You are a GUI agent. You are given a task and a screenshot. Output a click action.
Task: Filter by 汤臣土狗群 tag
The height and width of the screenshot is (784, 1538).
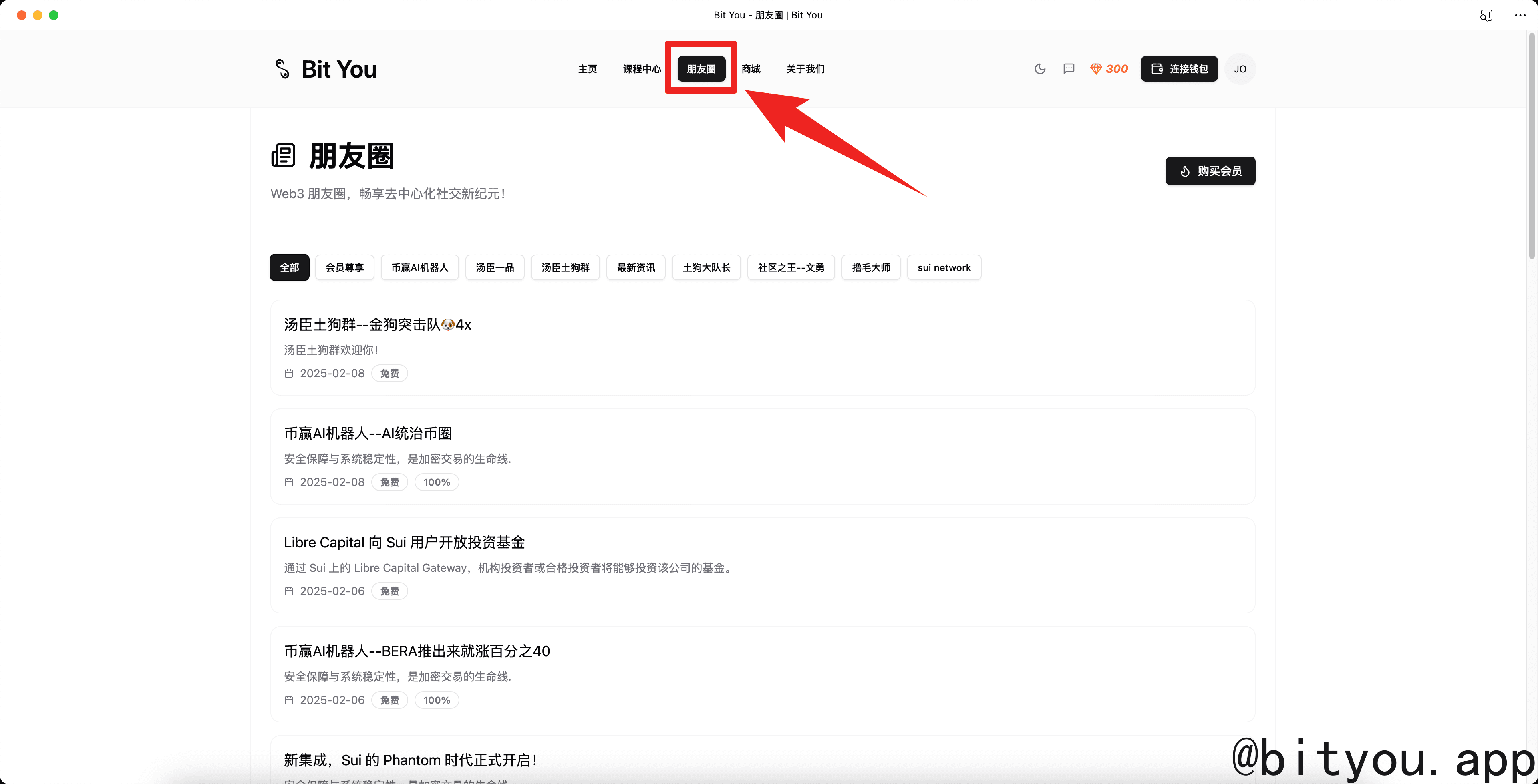click(x=566, y=268)
